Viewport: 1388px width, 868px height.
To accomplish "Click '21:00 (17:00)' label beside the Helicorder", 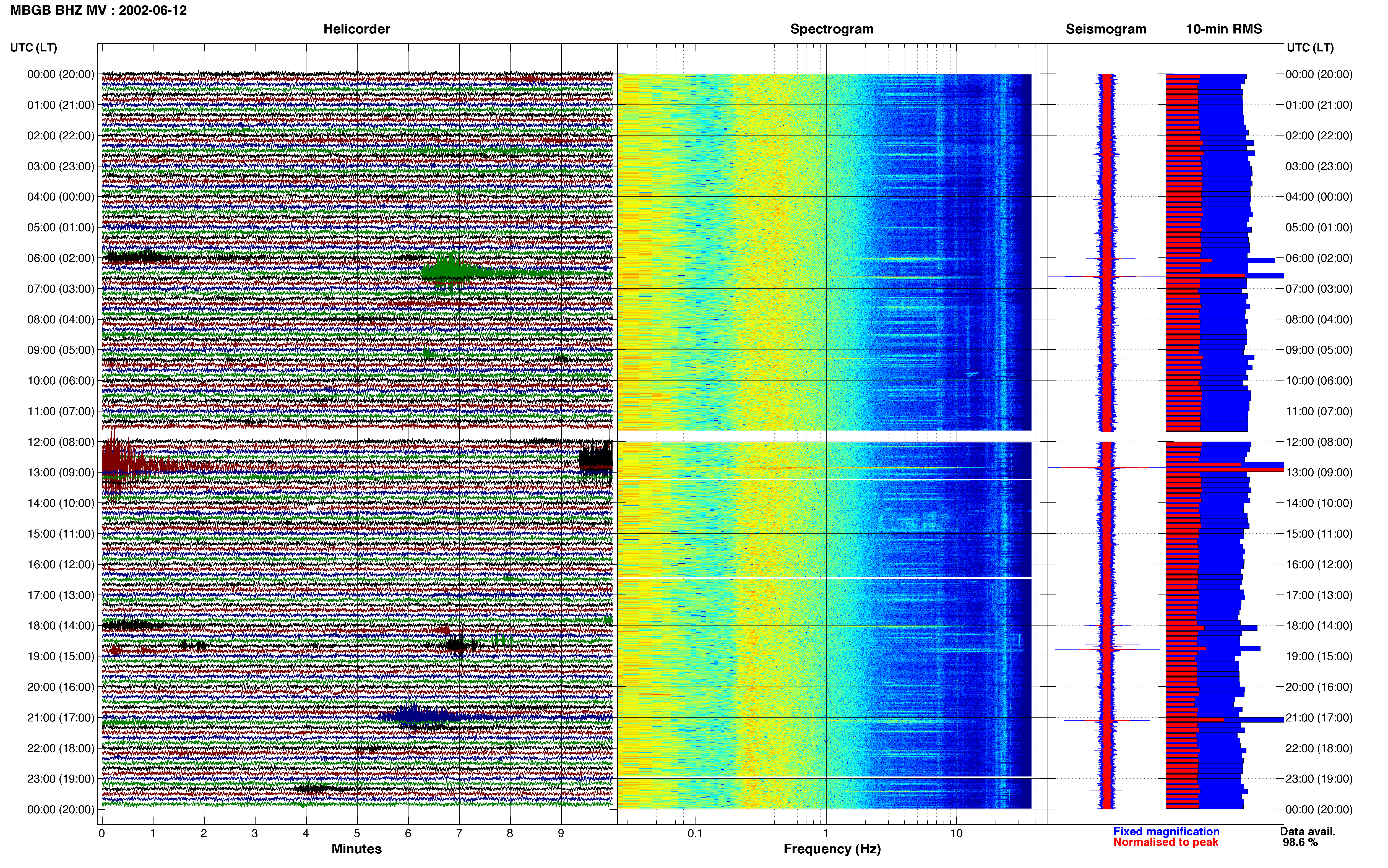I will (61, 718).
